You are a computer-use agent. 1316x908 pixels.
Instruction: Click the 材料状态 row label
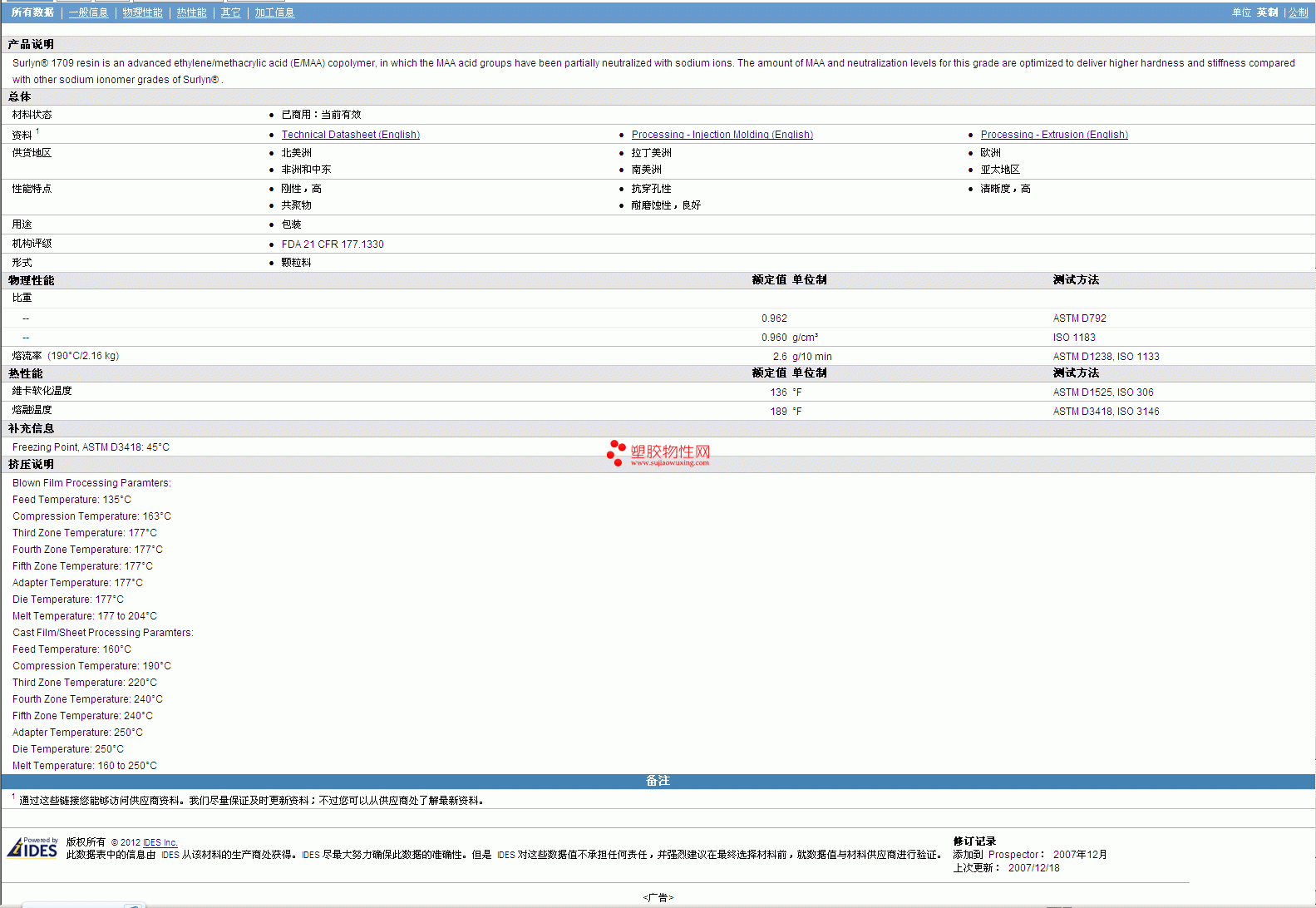pos(32,115)
